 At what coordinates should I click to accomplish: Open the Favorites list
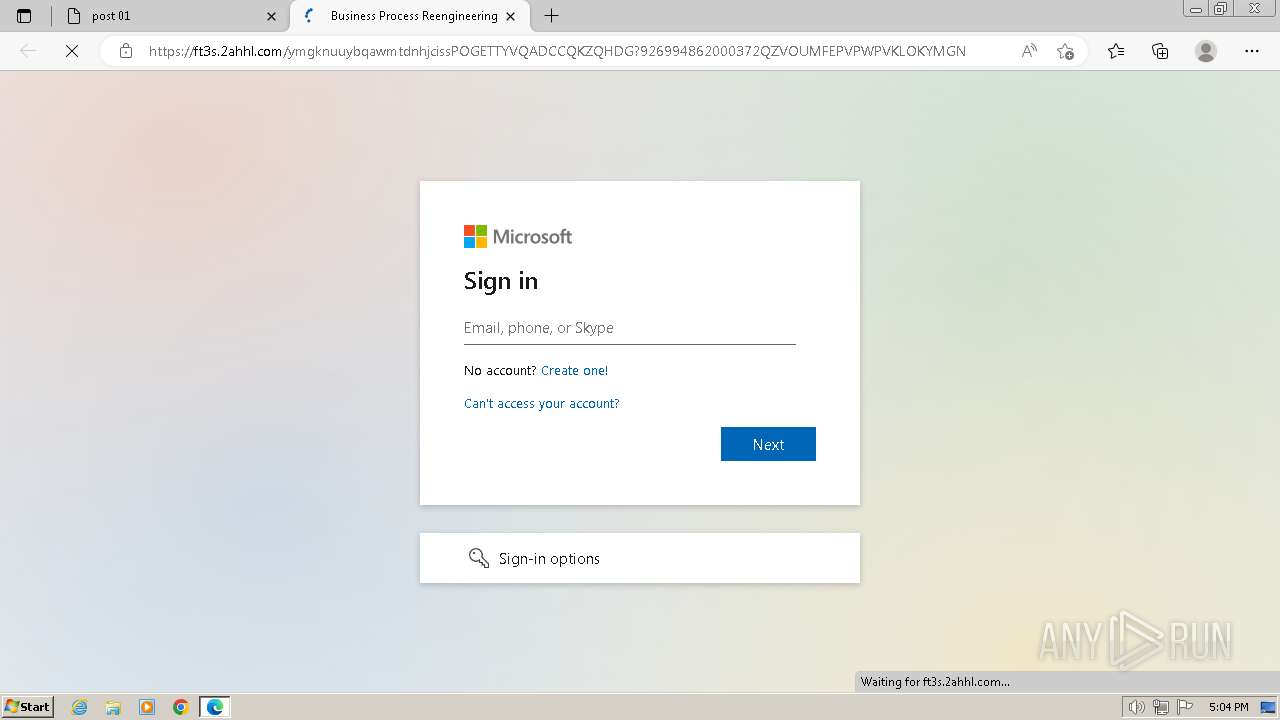point(1116,51)
